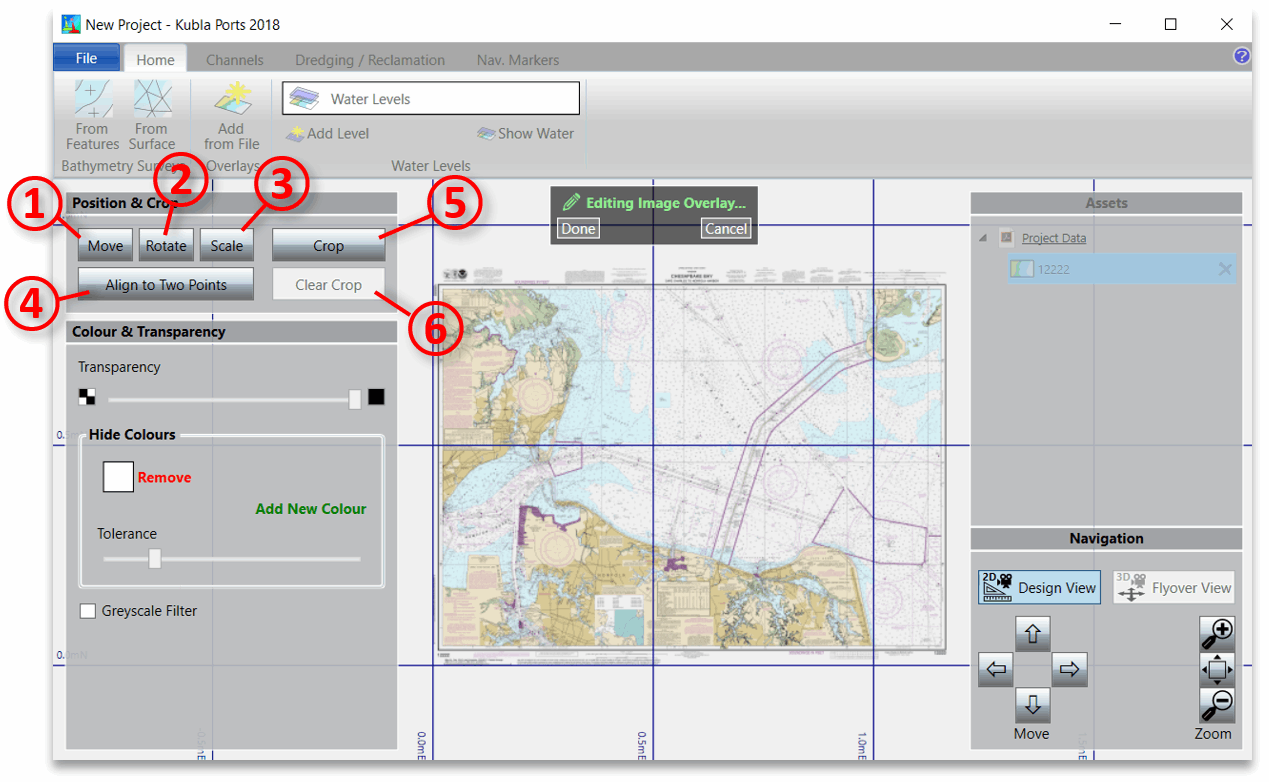Click Done to finish editing overlay
This screenshot has width=1269, height=782.
pos(578,229)
